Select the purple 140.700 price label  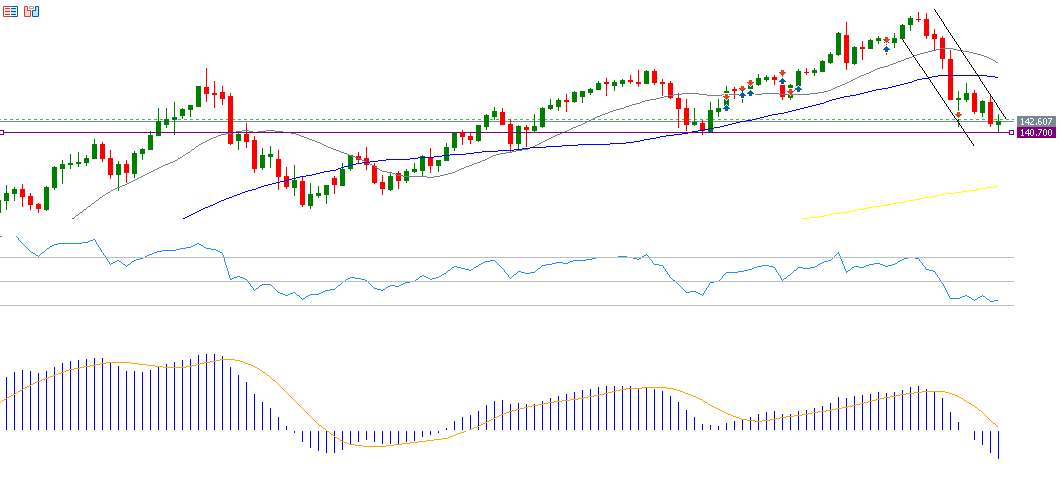tap(1036, 133)
